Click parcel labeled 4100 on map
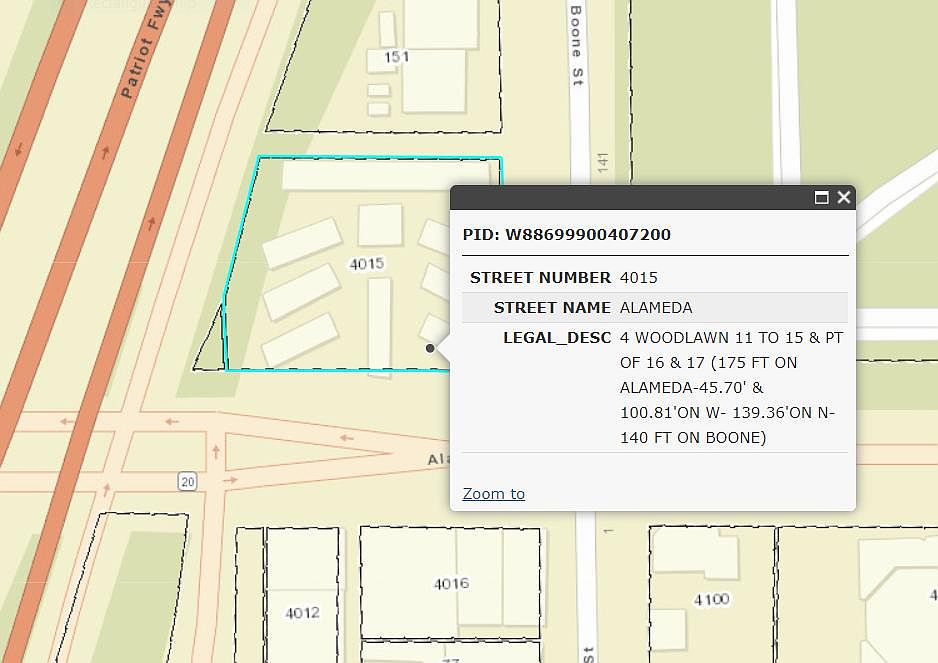The image size is (938, 663). (x=711, y=599)
